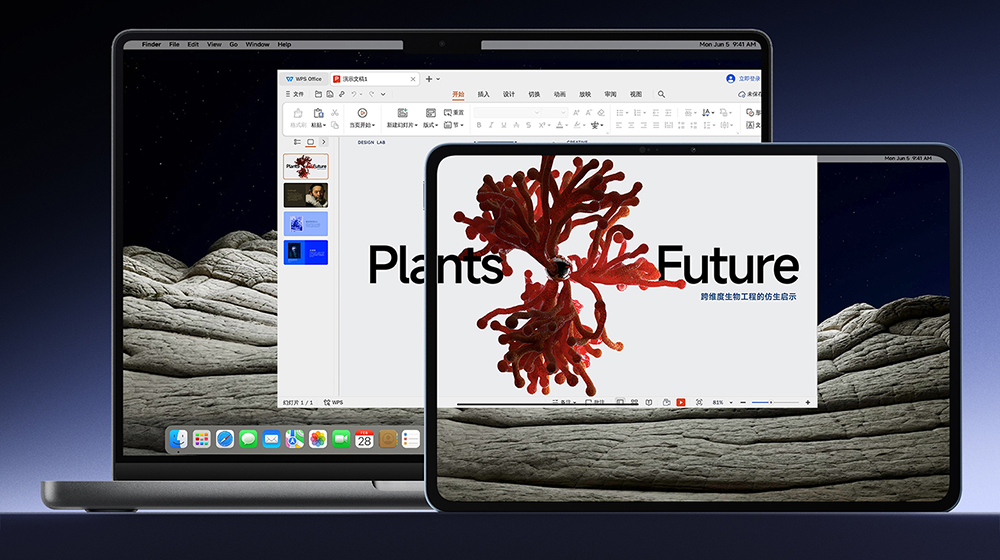Image resolution: width=1000 pixels, height=560 pixels.
Task: Switch to the 插入 ribbon tab
Action: point(483,94)
